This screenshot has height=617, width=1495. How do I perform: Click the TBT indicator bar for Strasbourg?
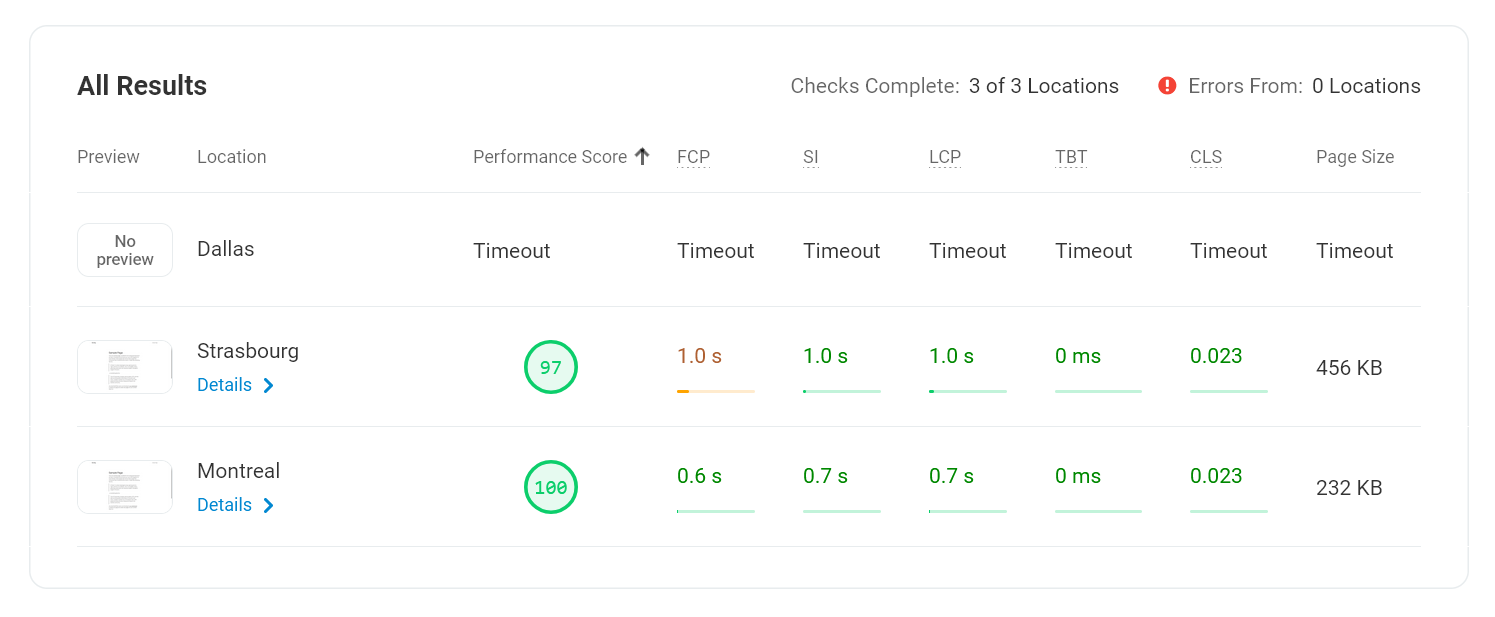point(1098,392)
